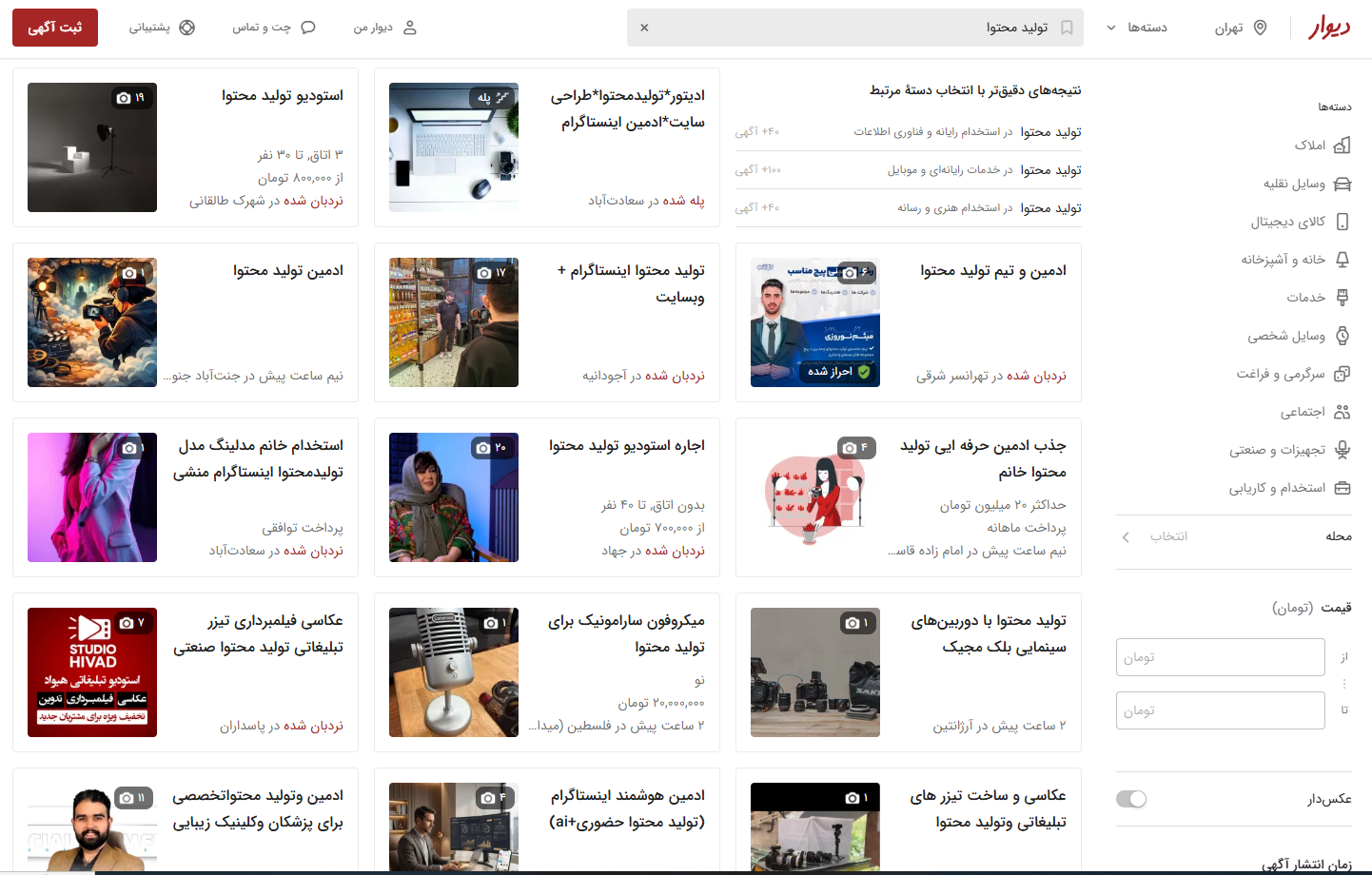The width and height of the screenshot is (1372, 875).
Task: Toggle the photos-only (عکس‌دار) switch
Action: (1131, 799)
